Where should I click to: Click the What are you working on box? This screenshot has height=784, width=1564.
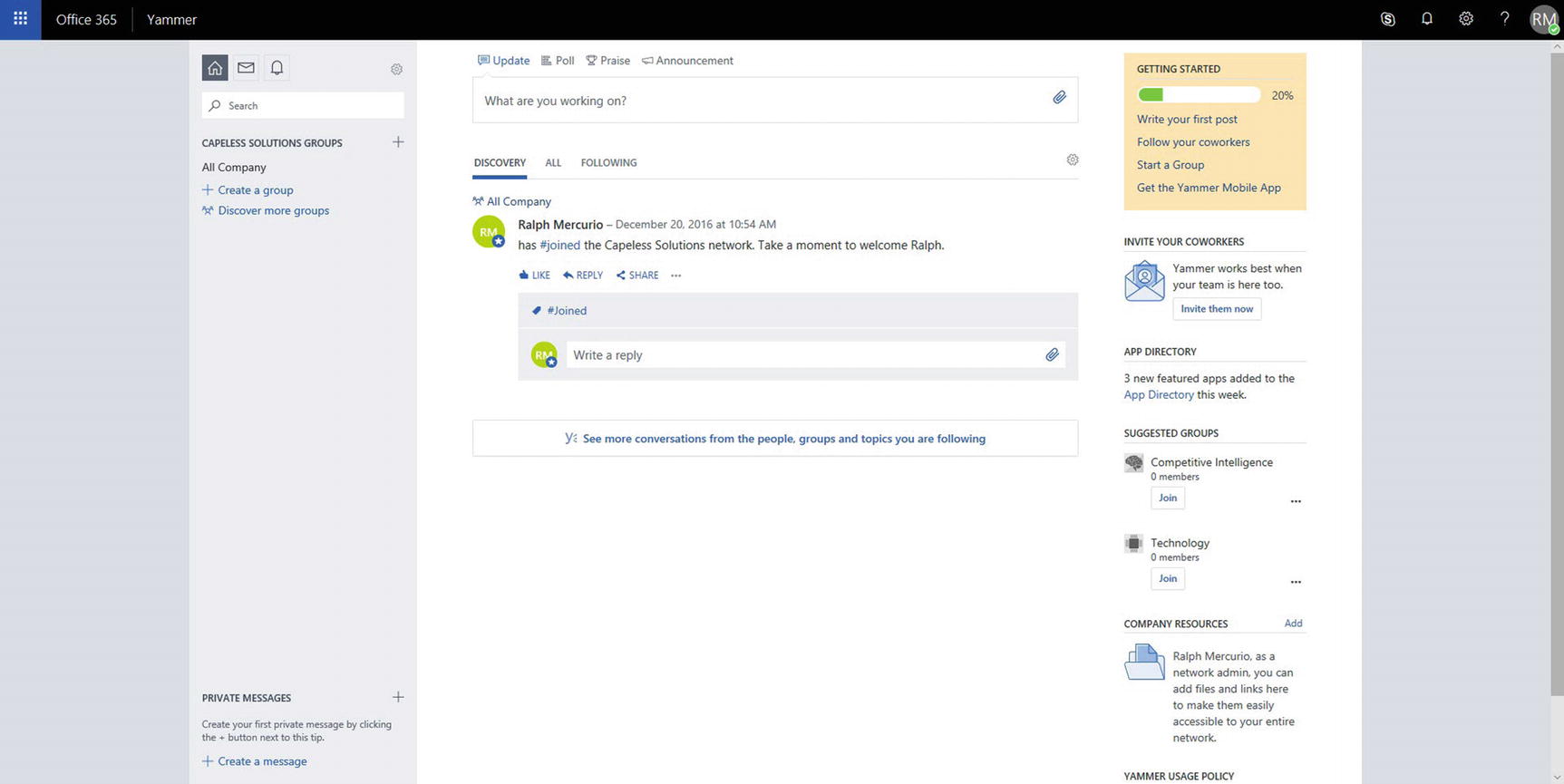tap(775, 101)
